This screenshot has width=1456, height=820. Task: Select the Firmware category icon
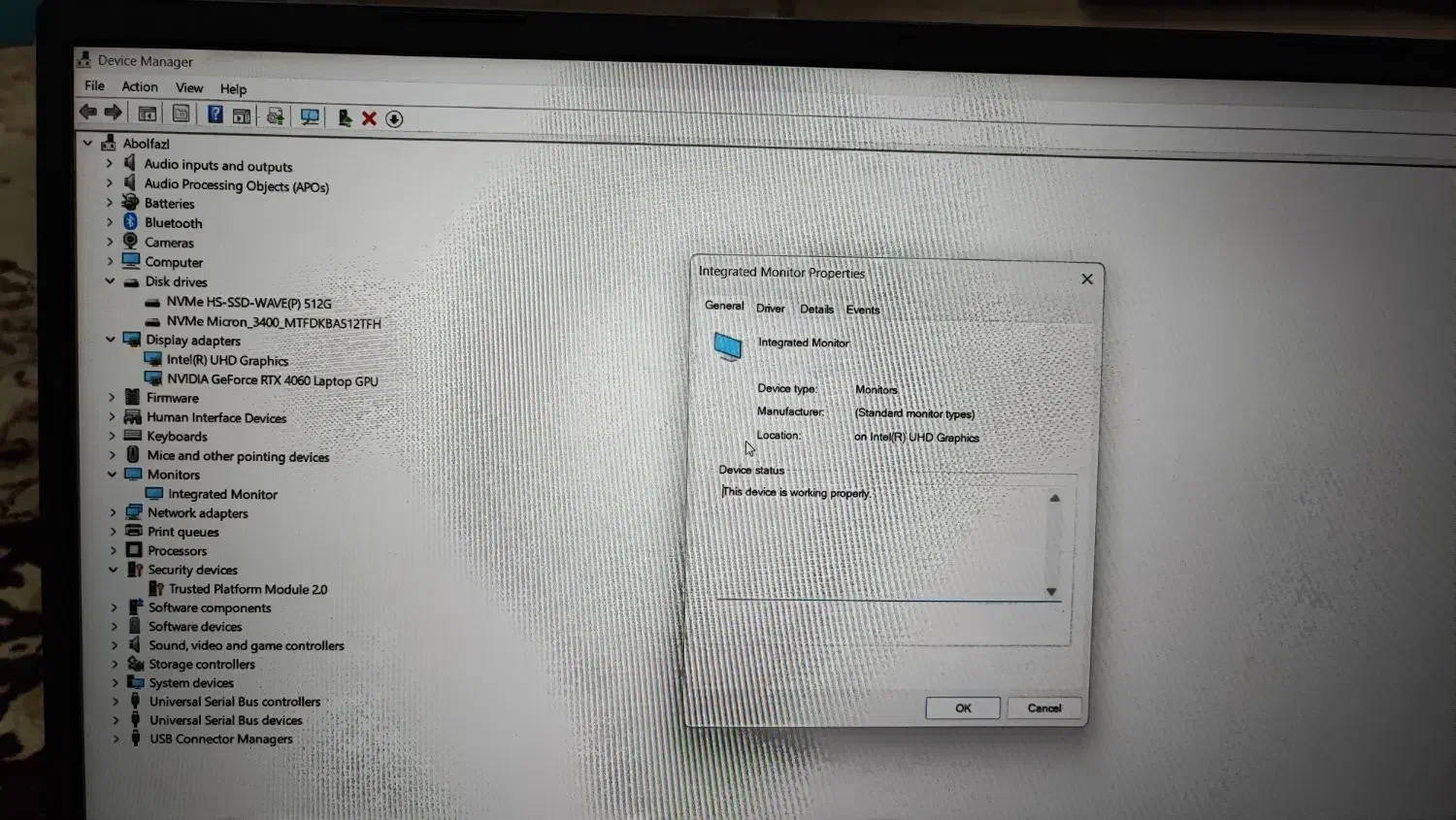click(133, 397)
